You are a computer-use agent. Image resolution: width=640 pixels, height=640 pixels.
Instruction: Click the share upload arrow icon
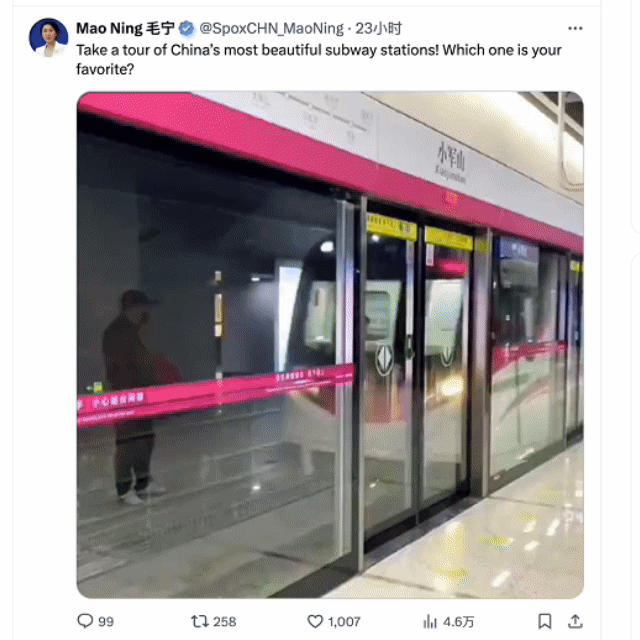pyautogui.click(x=575, y=621)
